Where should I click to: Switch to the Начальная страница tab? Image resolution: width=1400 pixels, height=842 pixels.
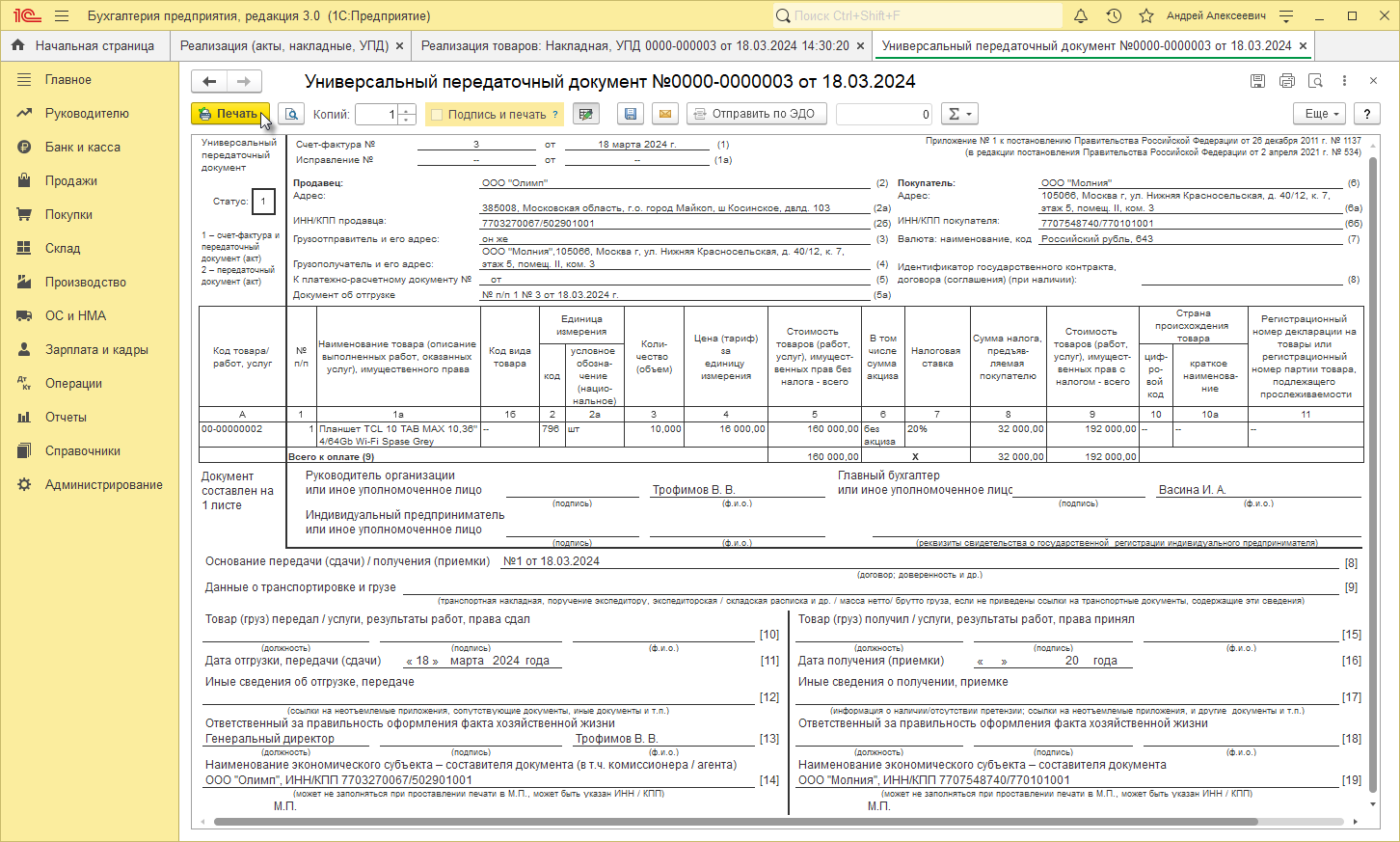tap(84, 45)
